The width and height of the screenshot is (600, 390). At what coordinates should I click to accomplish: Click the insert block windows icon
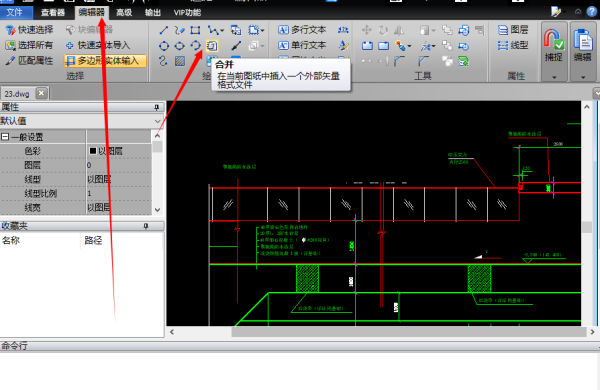[236, 30]
